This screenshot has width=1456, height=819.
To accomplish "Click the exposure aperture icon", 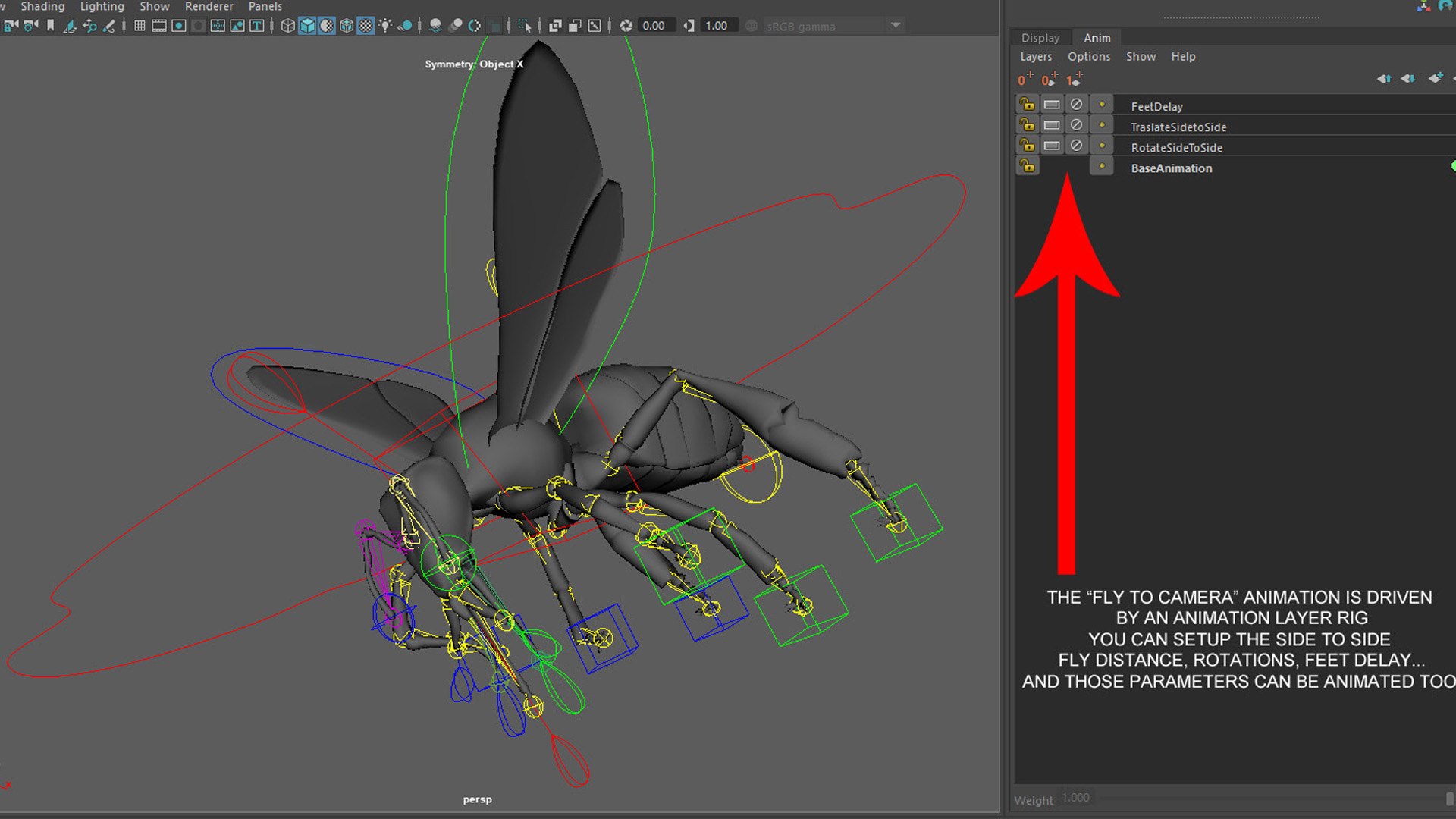I will tap(626, 26).
